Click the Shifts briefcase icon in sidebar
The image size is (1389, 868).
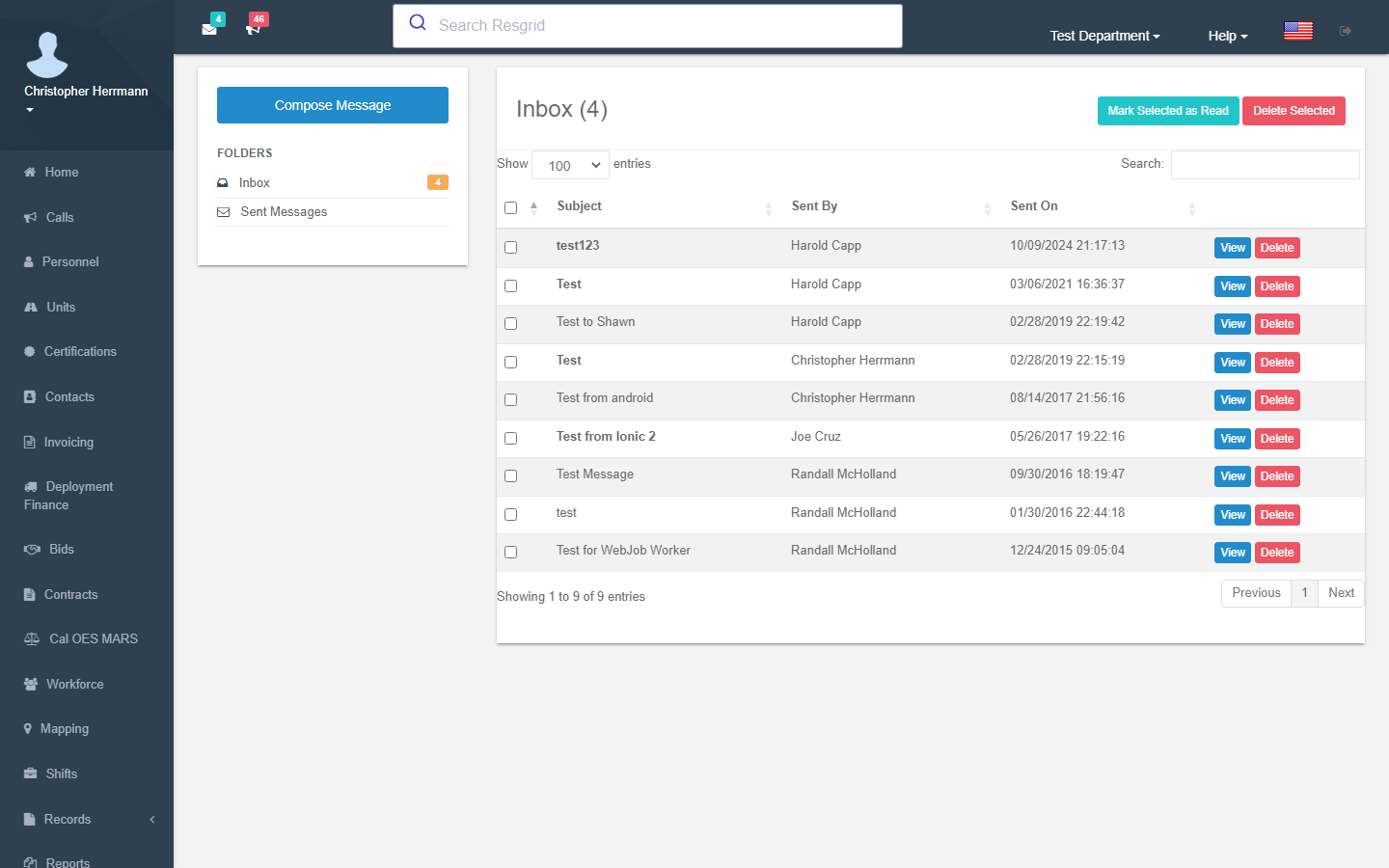(31, 773)
